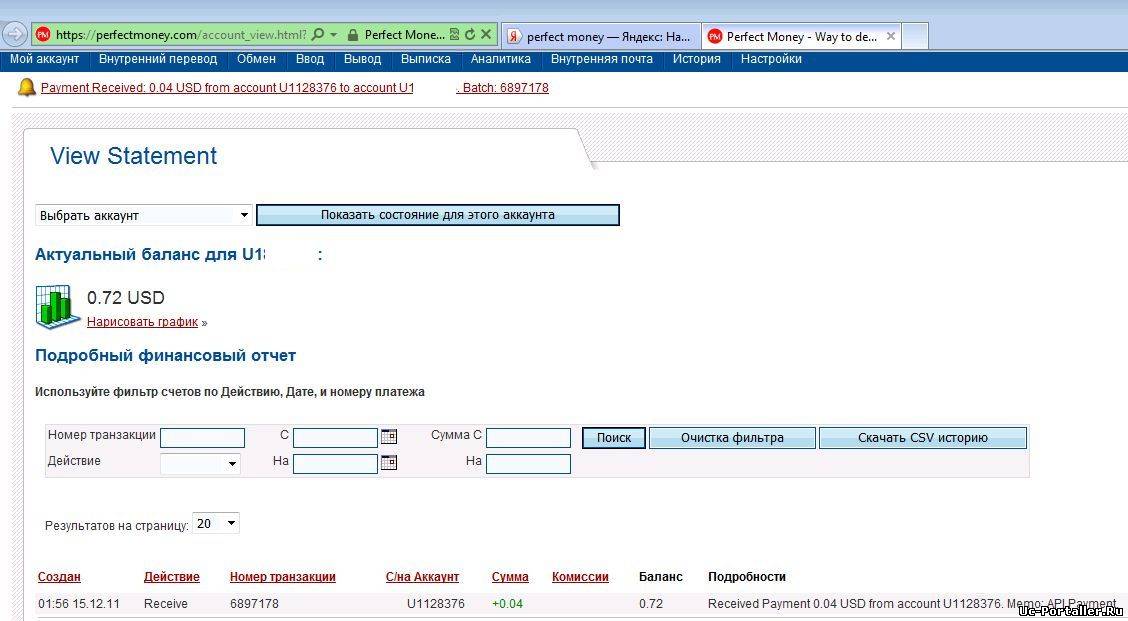Click the magnifier search icon in address bar

coord(318,35)
